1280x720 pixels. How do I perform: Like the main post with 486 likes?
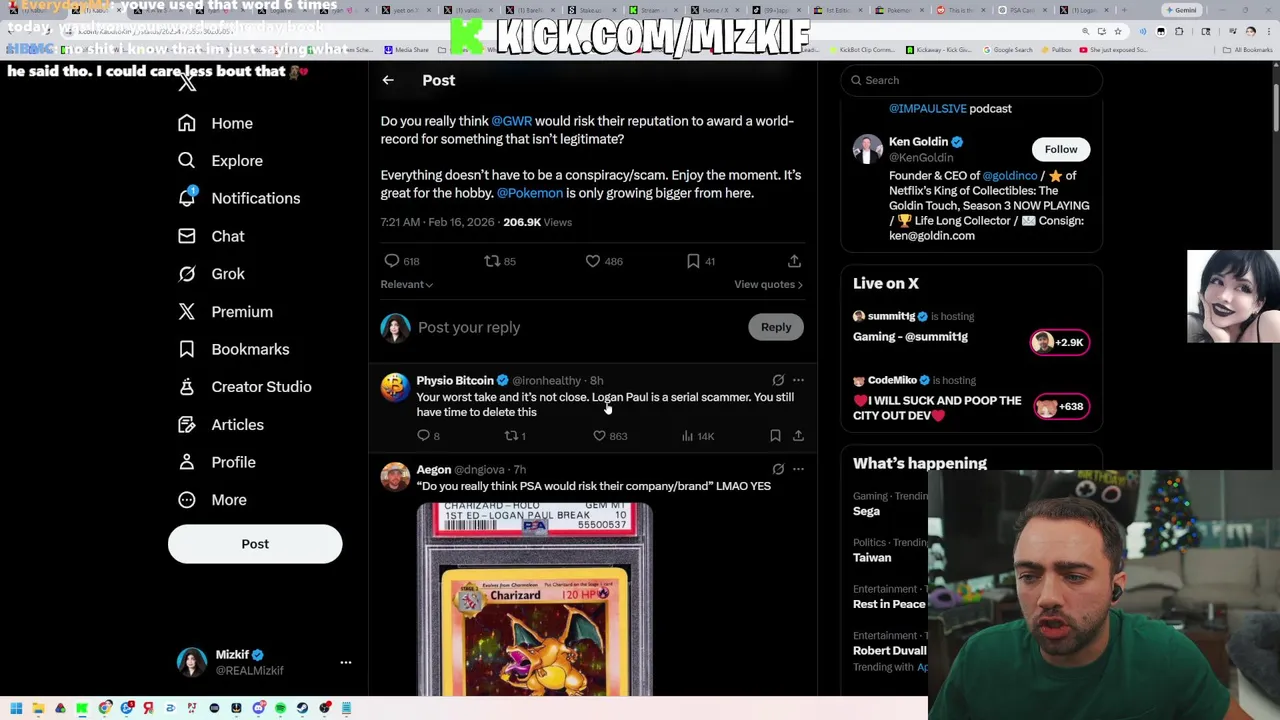[604, 261]
